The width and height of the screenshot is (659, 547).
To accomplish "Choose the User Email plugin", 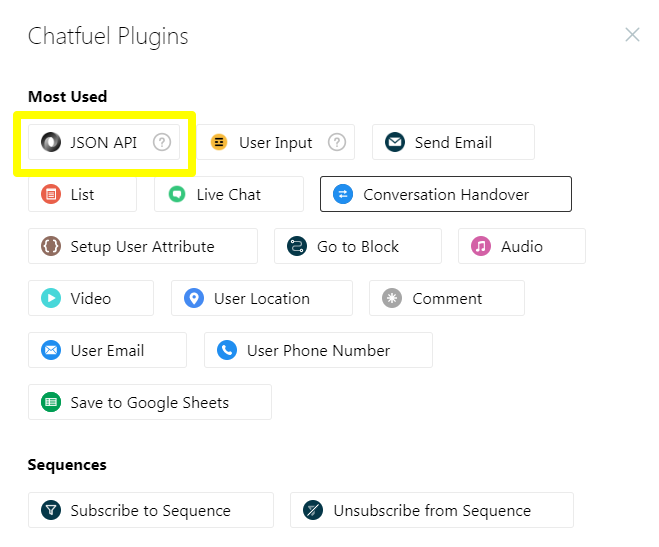I will (106, 351).
